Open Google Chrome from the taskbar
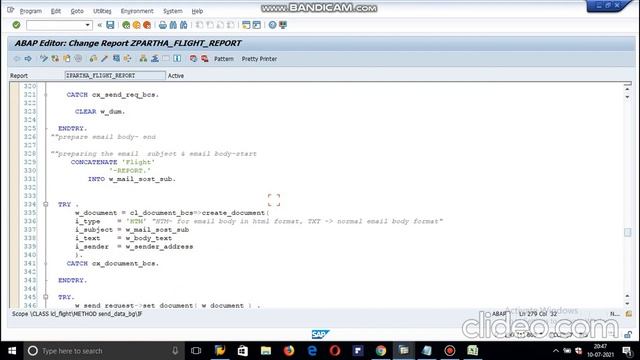The height and width of the screenshot is (360, 640). (x=381, y=351)
